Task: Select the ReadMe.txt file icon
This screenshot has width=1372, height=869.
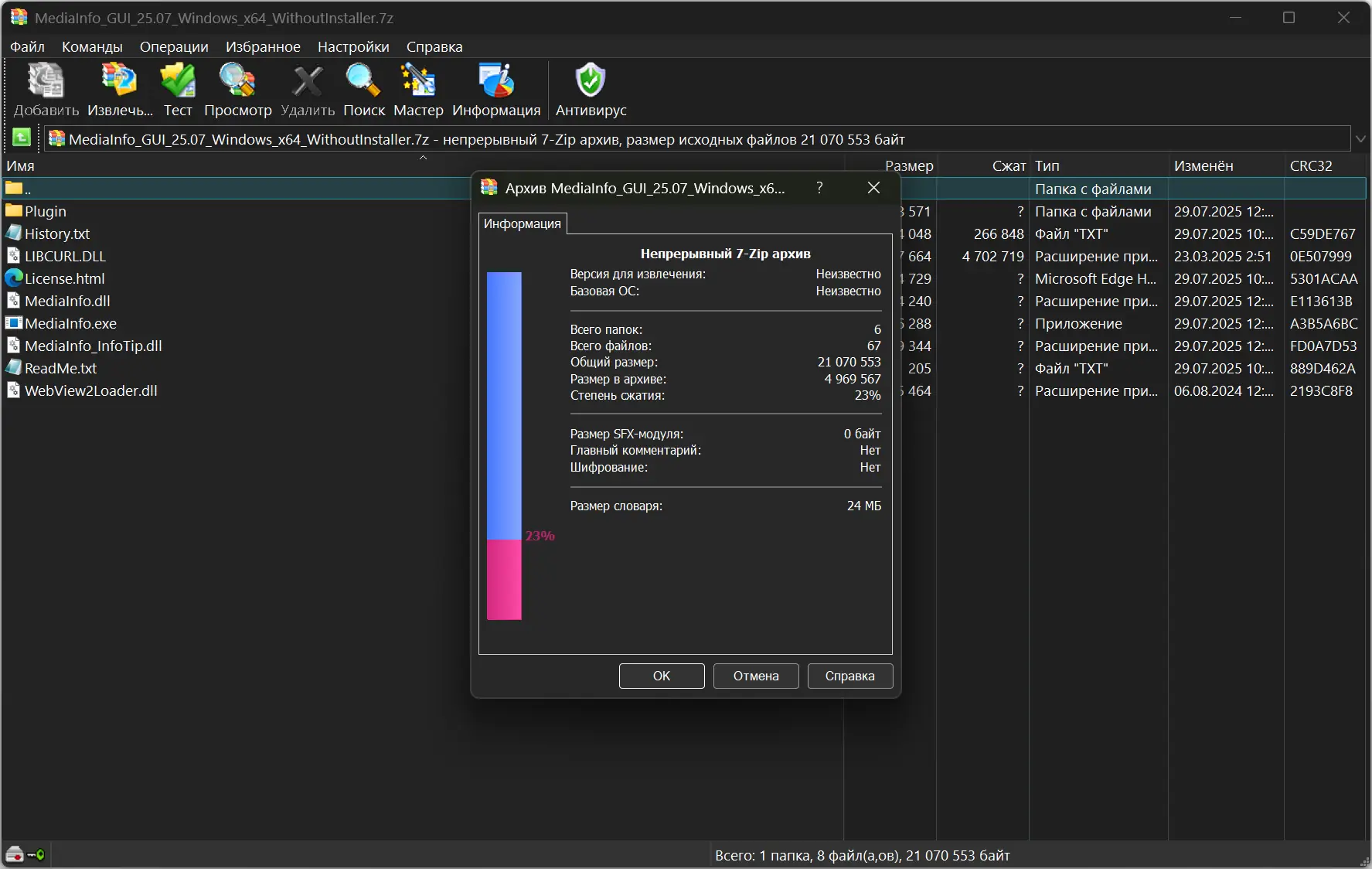Action: [14, 368]
